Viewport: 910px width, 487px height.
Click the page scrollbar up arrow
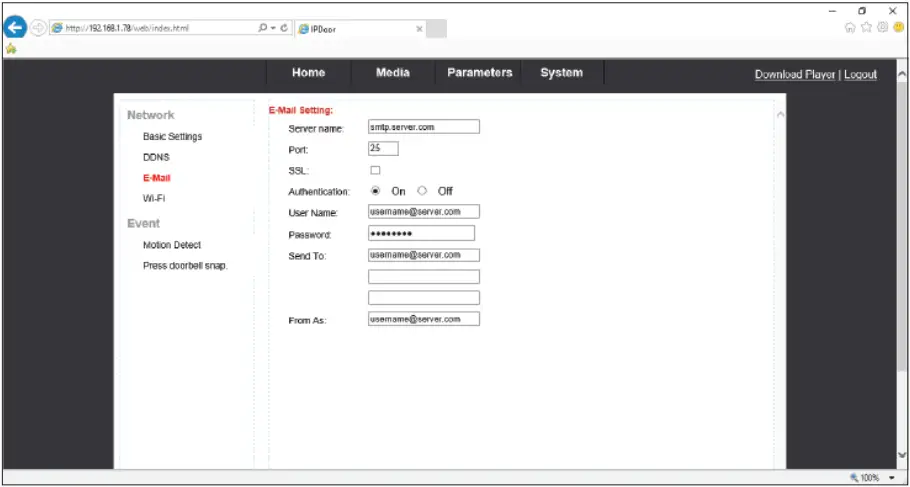click(x=901, y=74)
